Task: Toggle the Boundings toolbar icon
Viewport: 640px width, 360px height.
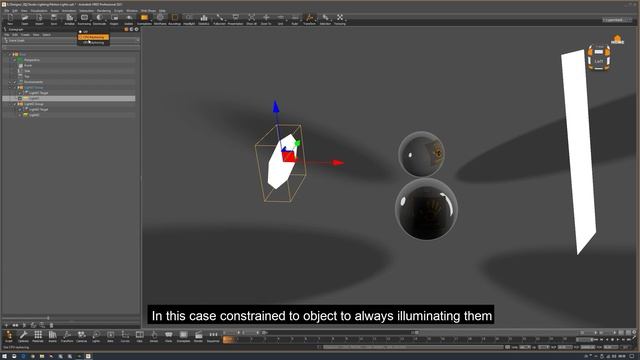Action: tap(174, 19)
